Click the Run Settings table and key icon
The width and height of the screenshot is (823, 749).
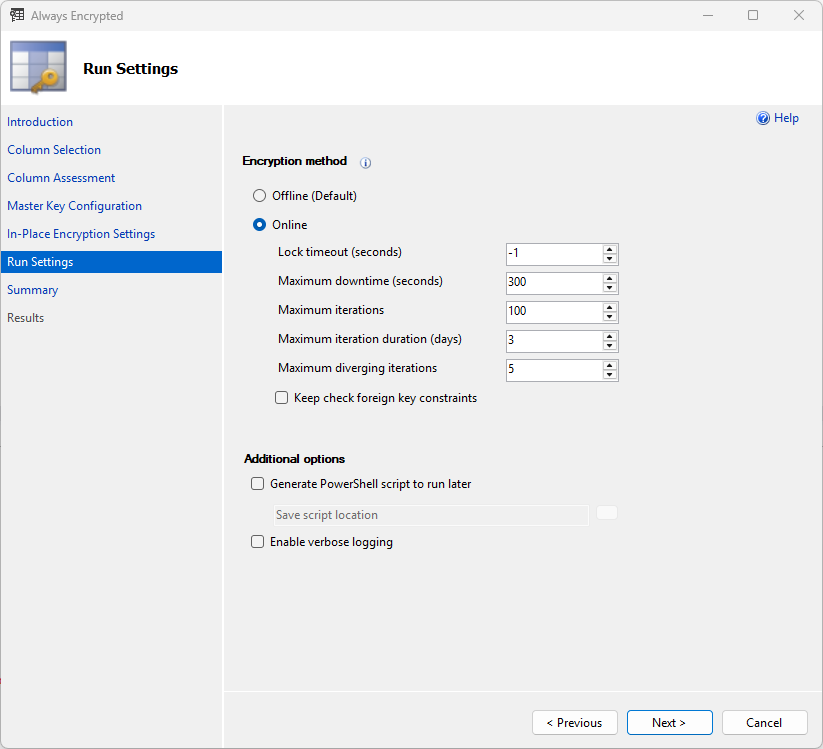coord(38,67)
